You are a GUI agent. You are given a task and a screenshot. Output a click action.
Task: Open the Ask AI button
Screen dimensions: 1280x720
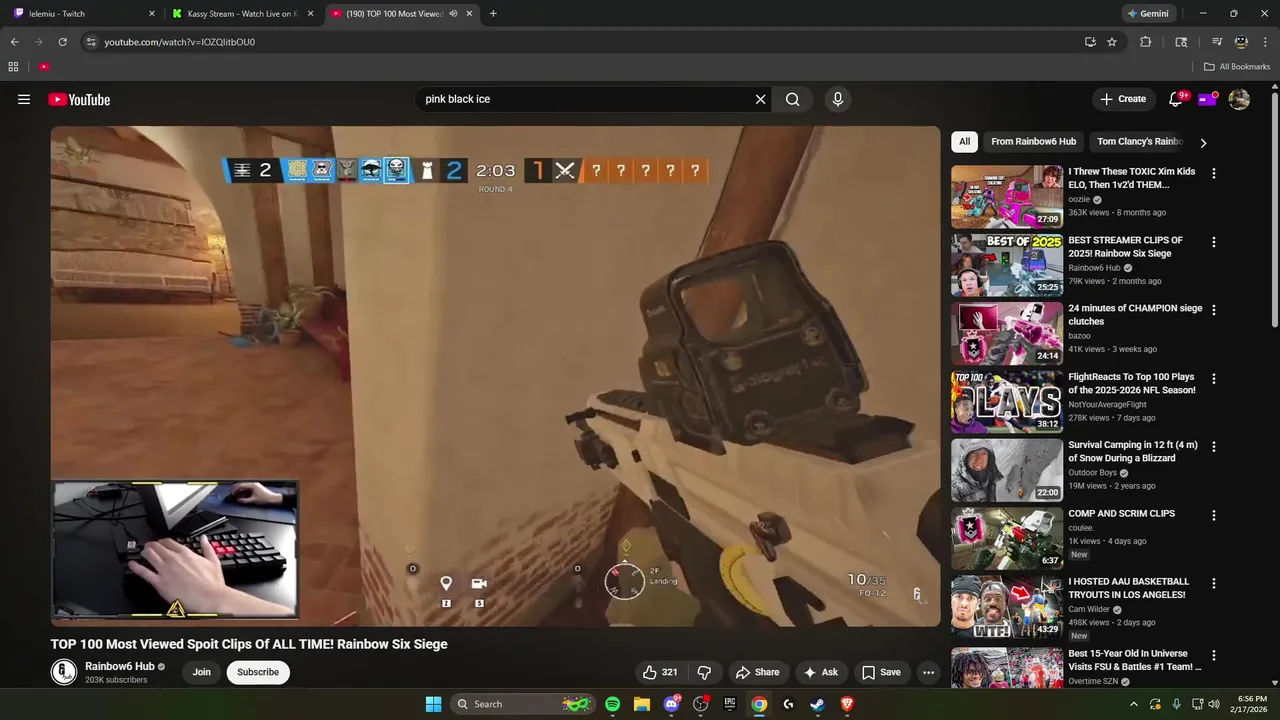(821, 672)
